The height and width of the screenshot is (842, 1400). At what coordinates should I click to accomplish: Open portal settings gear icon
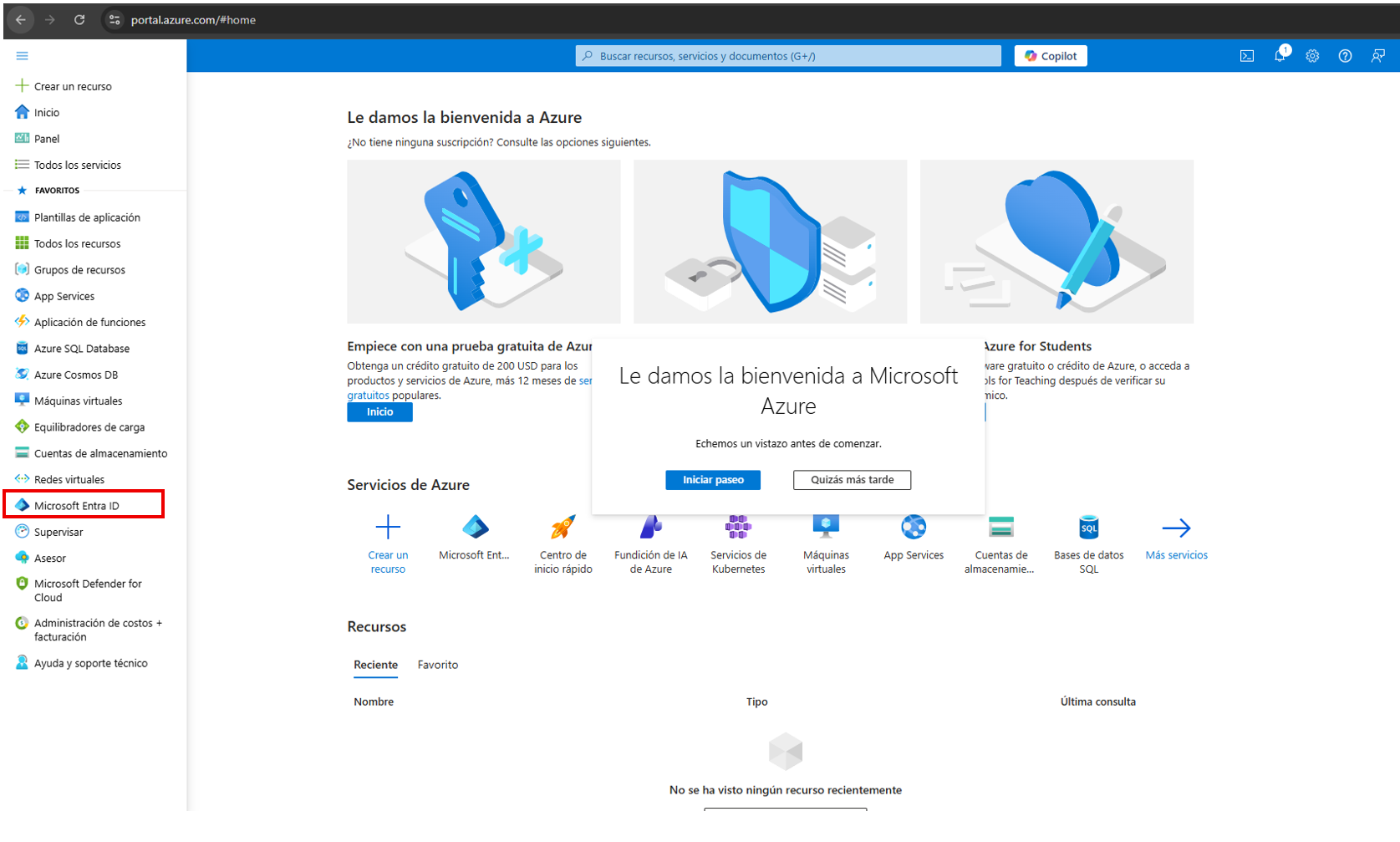(x=1312, y=56)
